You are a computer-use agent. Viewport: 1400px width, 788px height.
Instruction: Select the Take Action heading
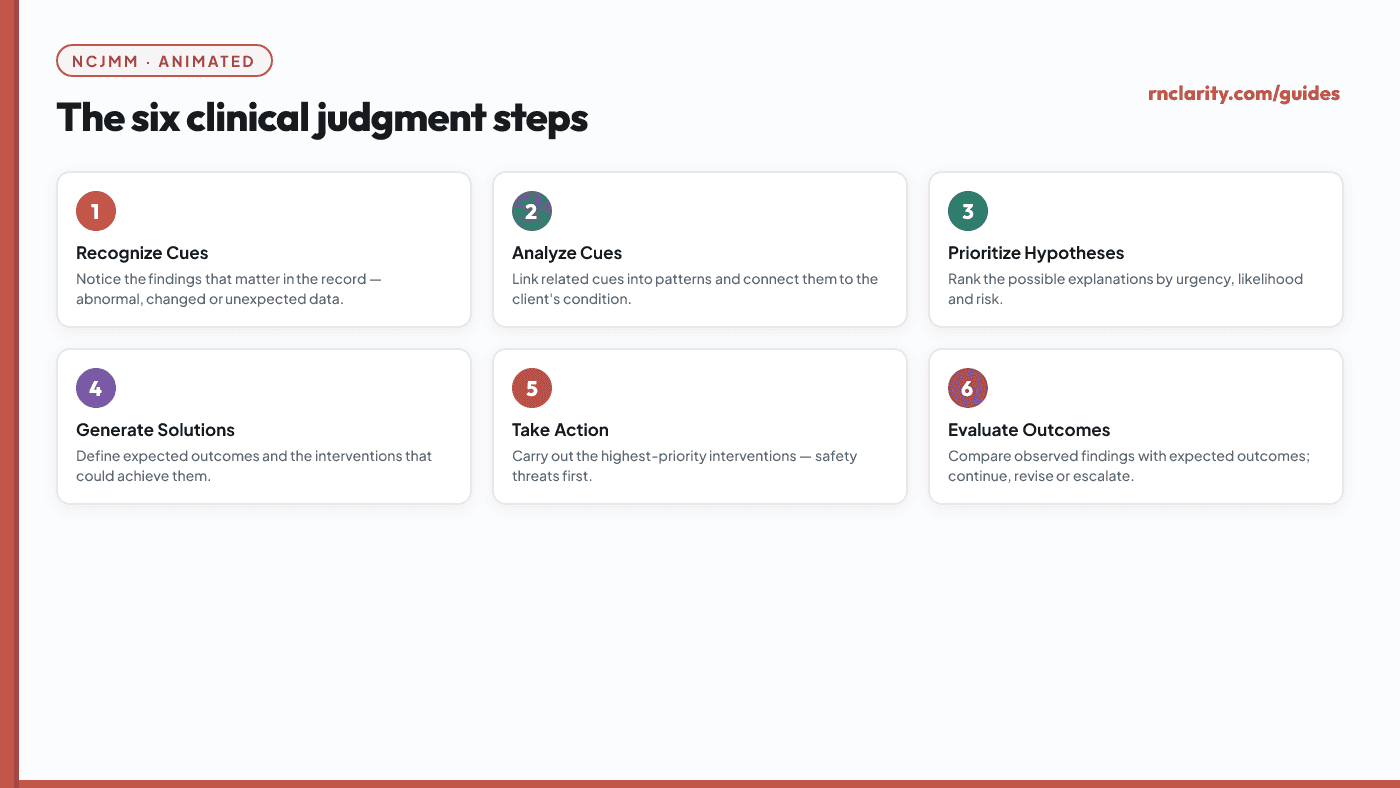560,430
